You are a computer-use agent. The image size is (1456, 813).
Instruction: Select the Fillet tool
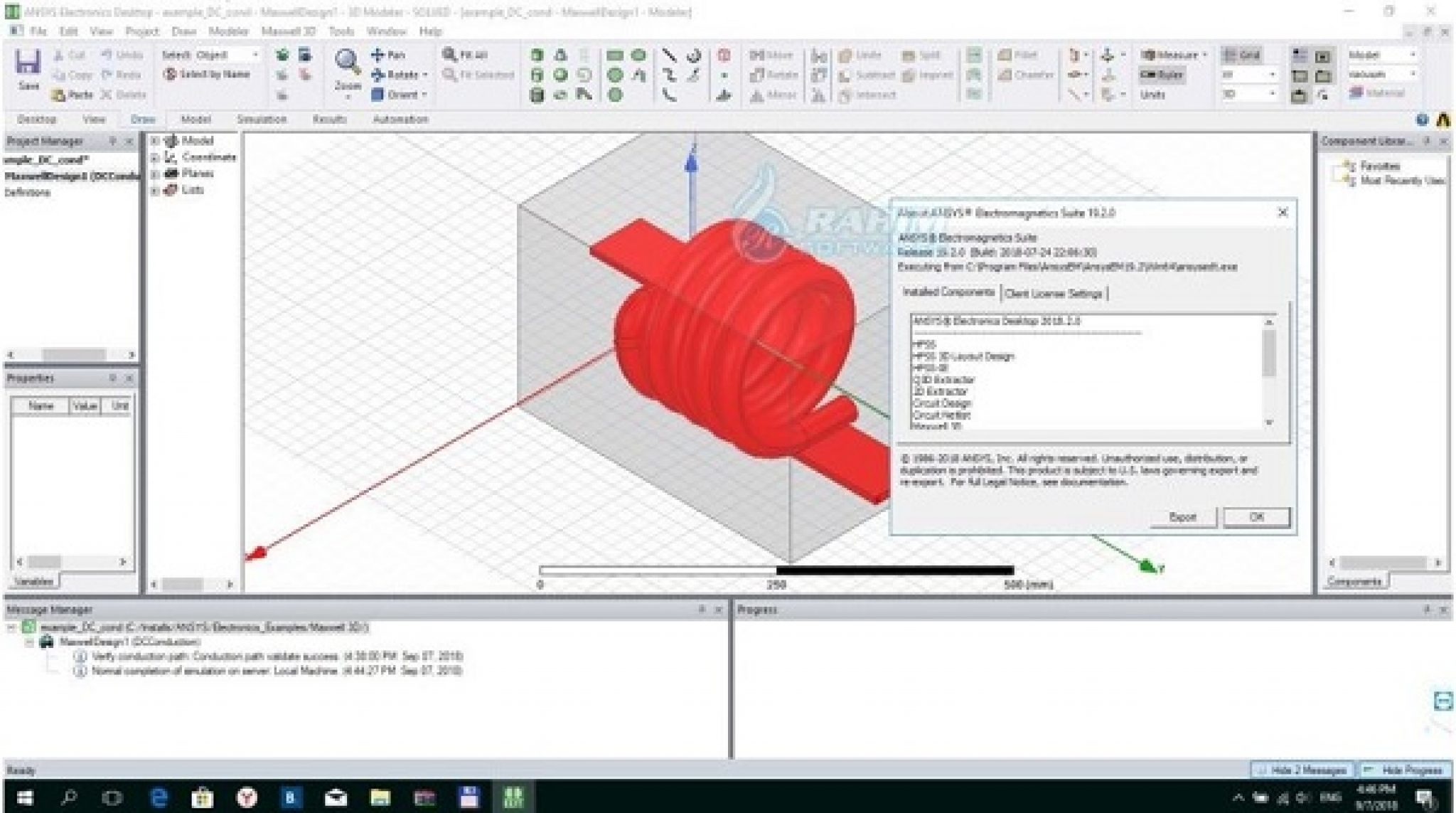pyautogui.click(x=1018, y=54)
